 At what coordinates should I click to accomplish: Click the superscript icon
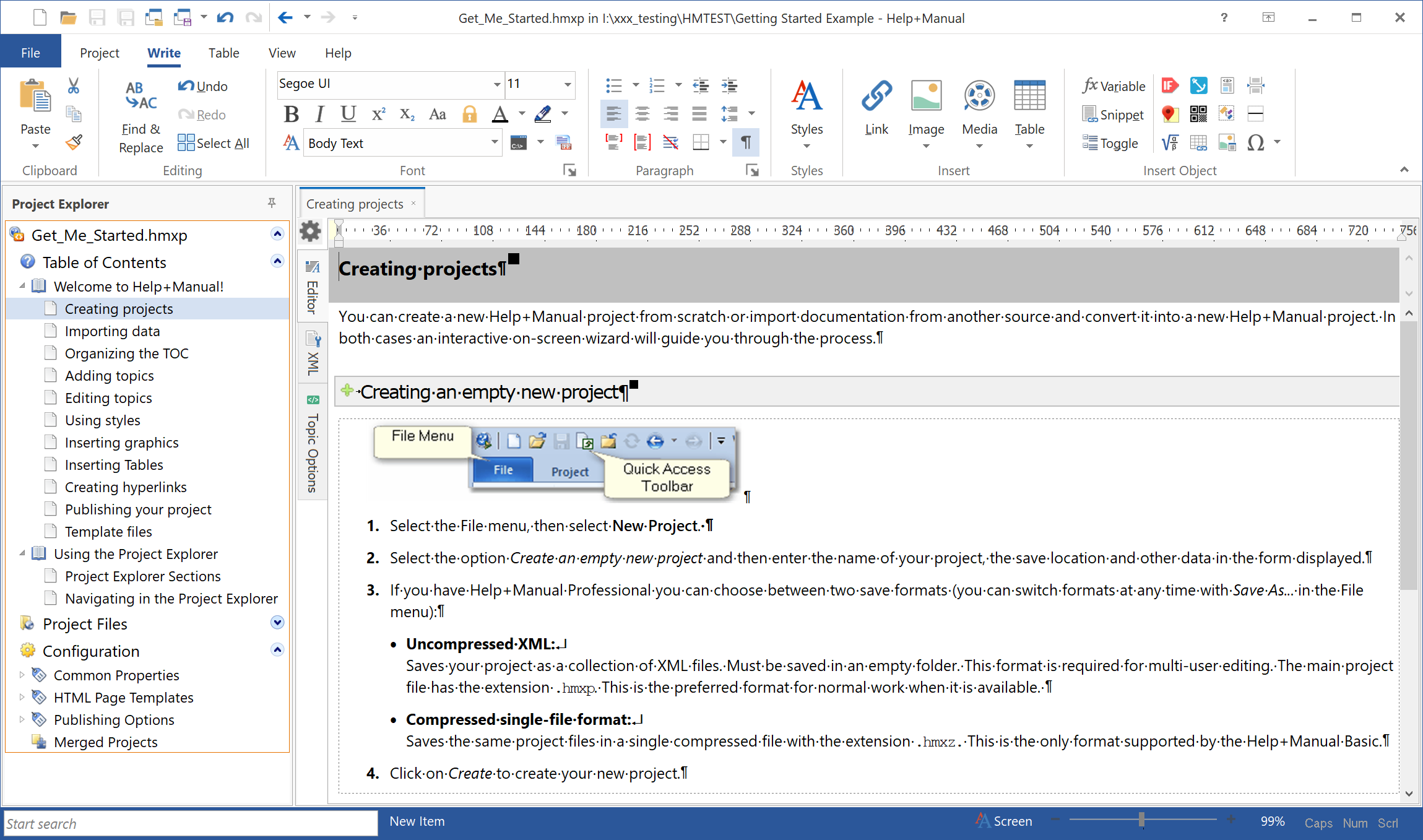pyautogui.click(x=378, y=114)
